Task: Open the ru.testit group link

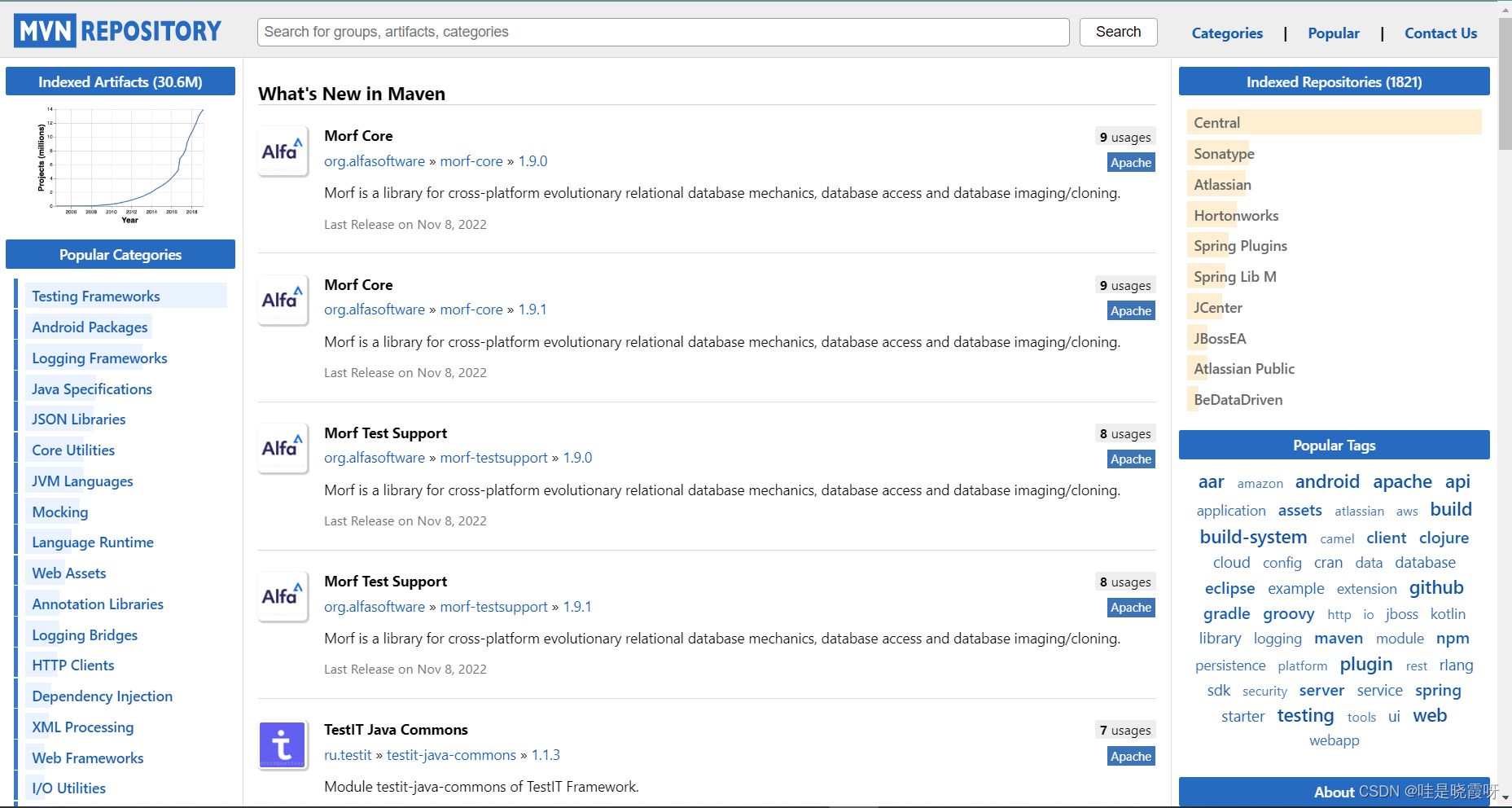Action: click(x=348, y=755)
